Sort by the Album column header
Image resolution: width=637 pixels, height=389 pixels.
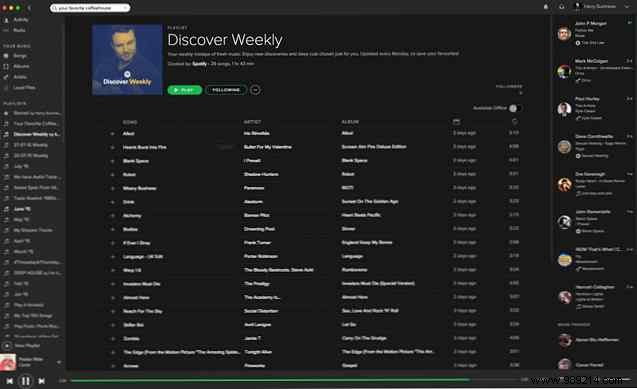tap(350, 122)
